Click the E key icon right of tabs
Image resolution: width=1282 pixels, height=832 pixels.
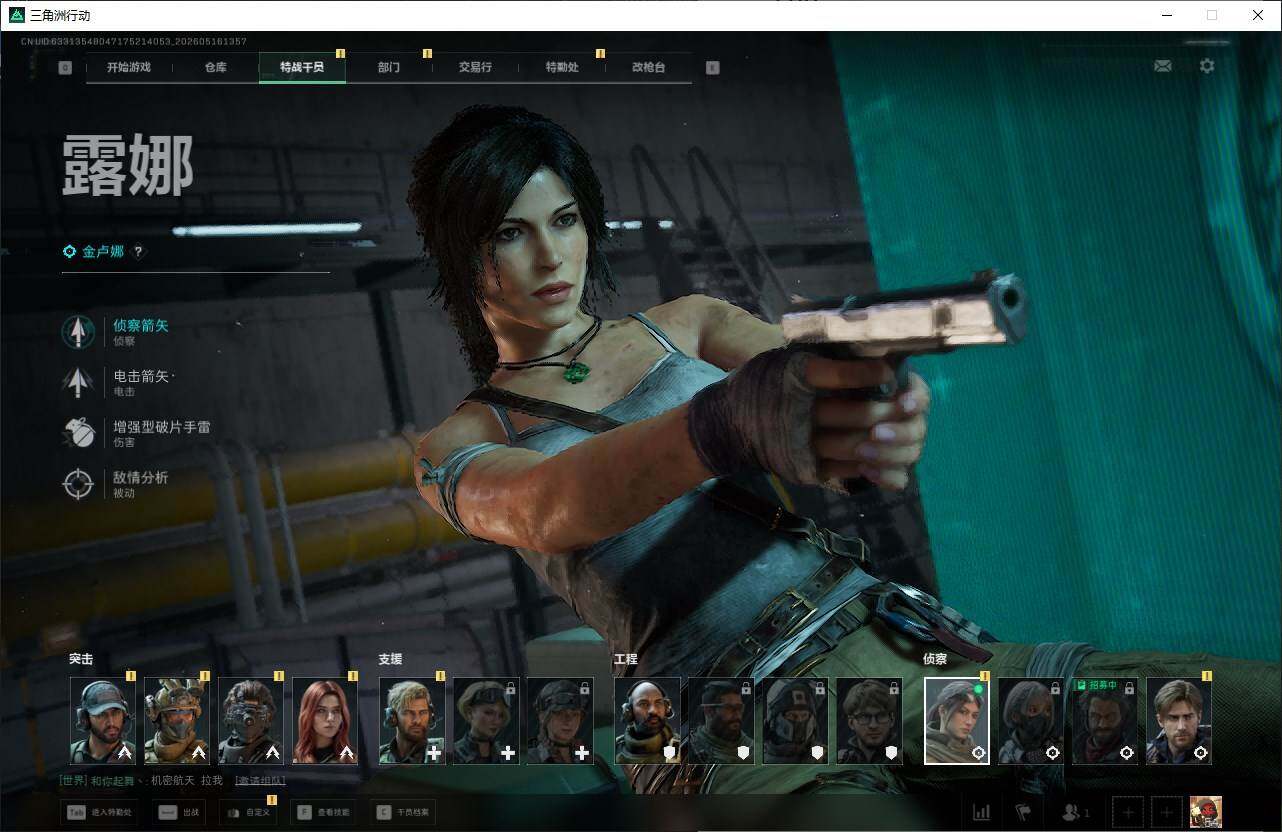[712, 68]
